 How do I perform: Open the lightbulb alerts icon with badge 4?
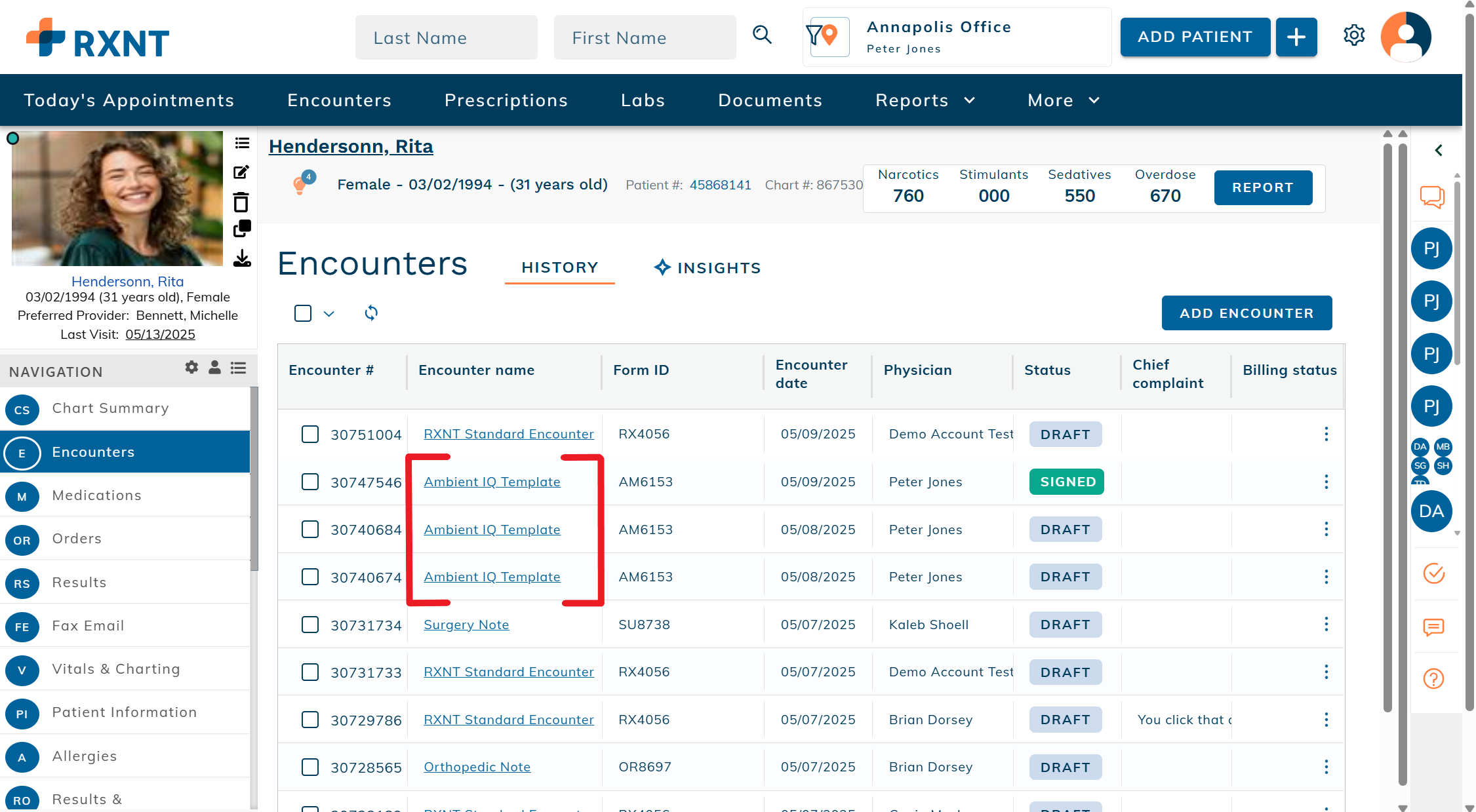pyautogui.click(x=302, y=184)
